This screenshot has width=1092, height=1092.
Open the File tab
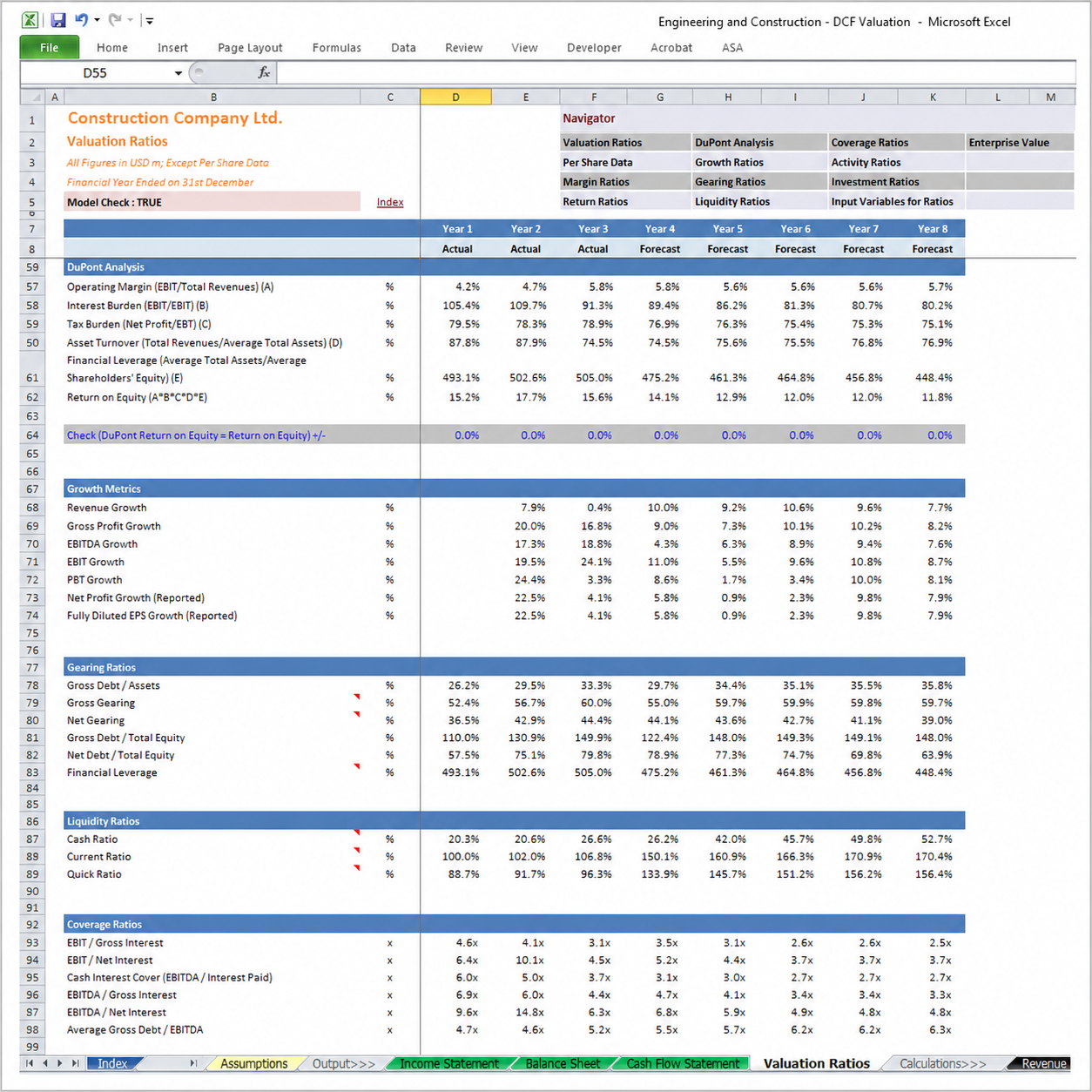click(50, 48)
